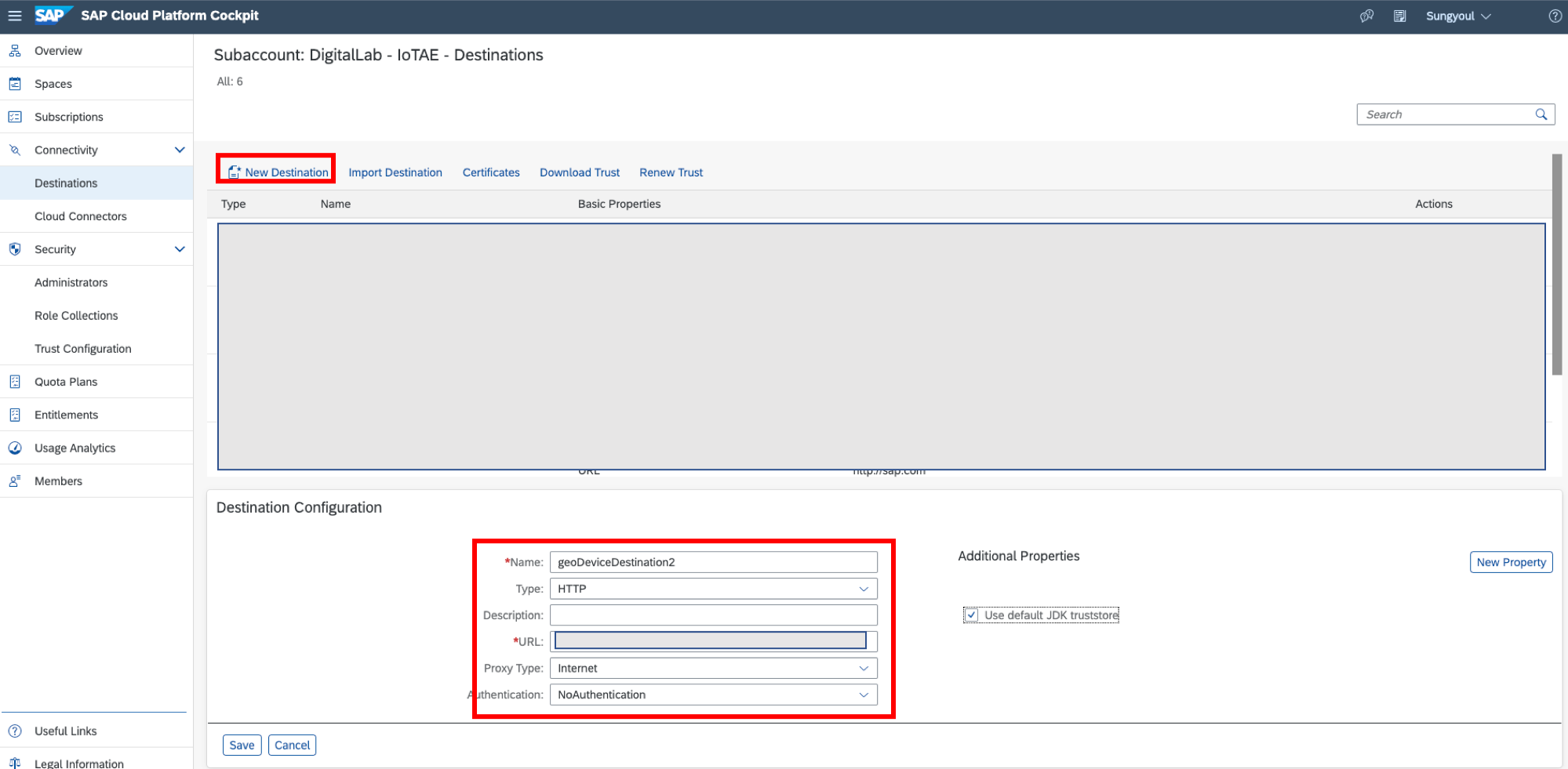Click the feedback icon in the top bar

pyautogui.click(x=1366, y=16)
